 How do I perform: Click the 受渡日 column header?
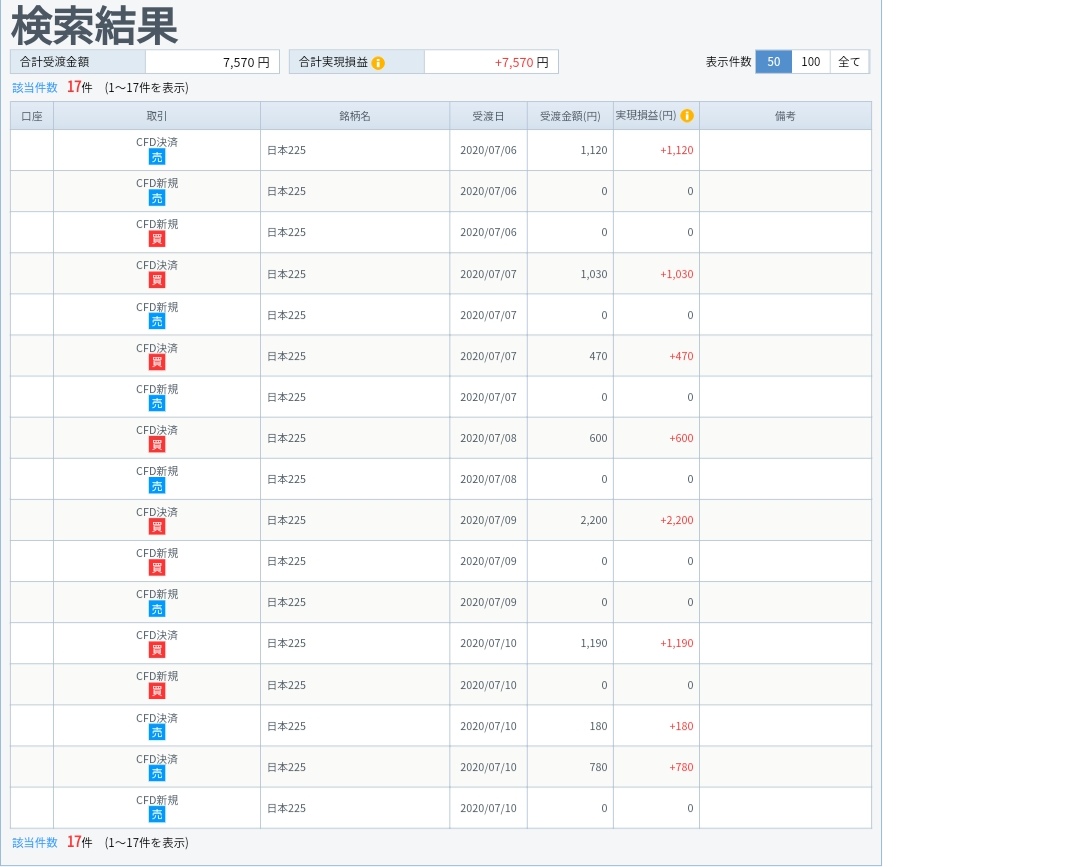click(488, 116)
